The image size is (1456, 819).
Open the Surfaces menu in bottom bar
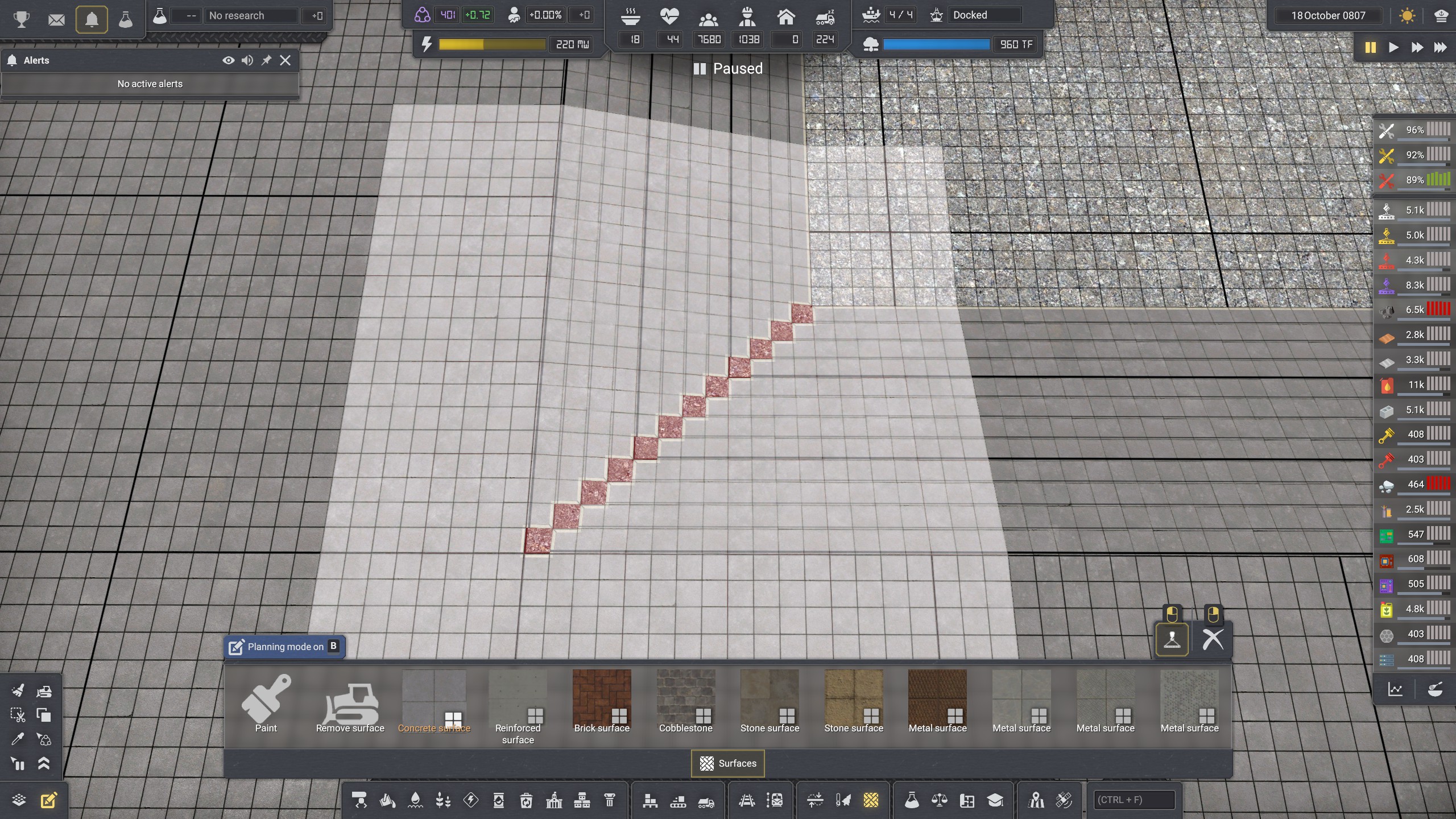pos(871,800)
